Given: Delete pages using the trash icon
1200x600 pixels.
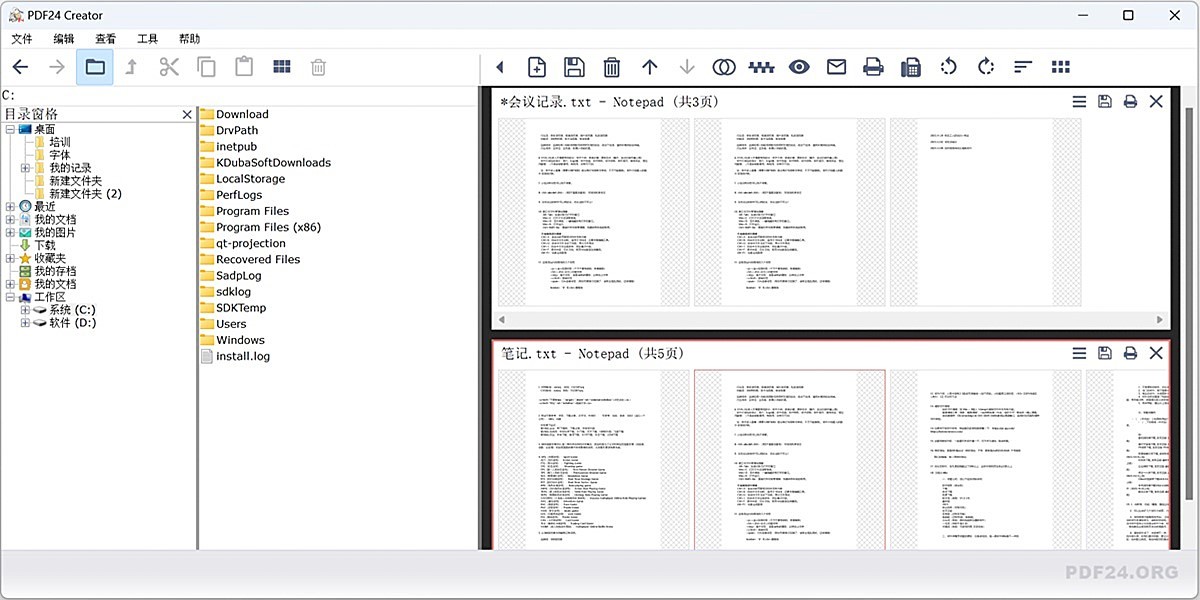Looking at the screenshot, I should (611, 66).
